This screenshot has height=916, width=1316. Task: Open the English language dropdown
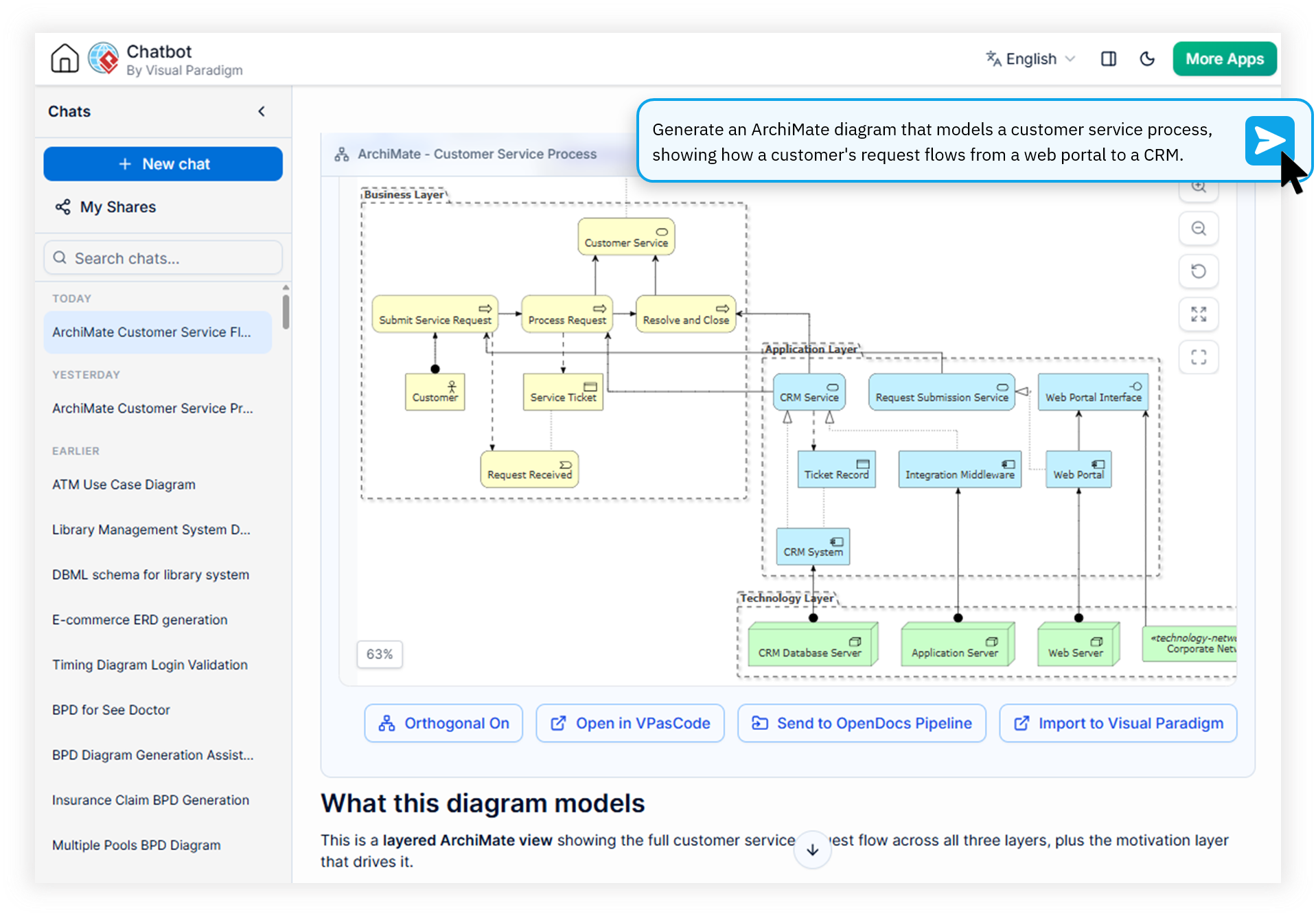[1030, 59]
